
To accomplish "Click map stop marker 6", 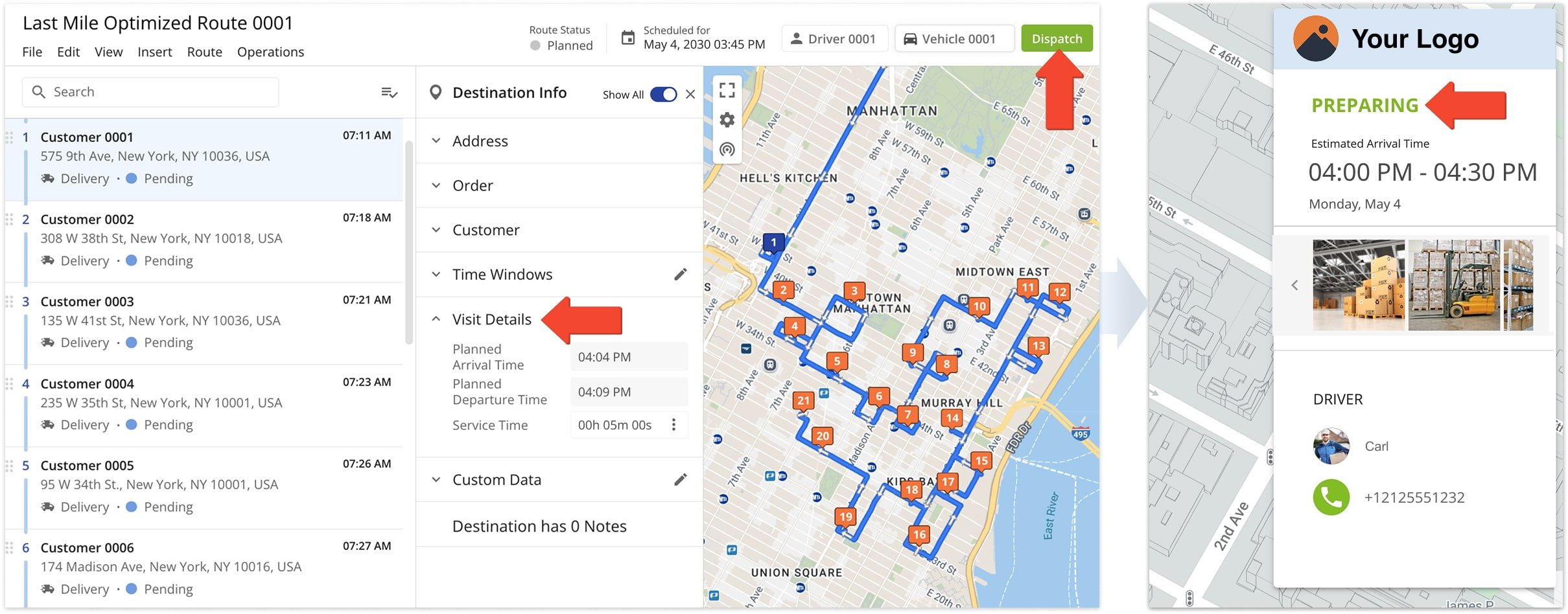I will click(879, 397).
